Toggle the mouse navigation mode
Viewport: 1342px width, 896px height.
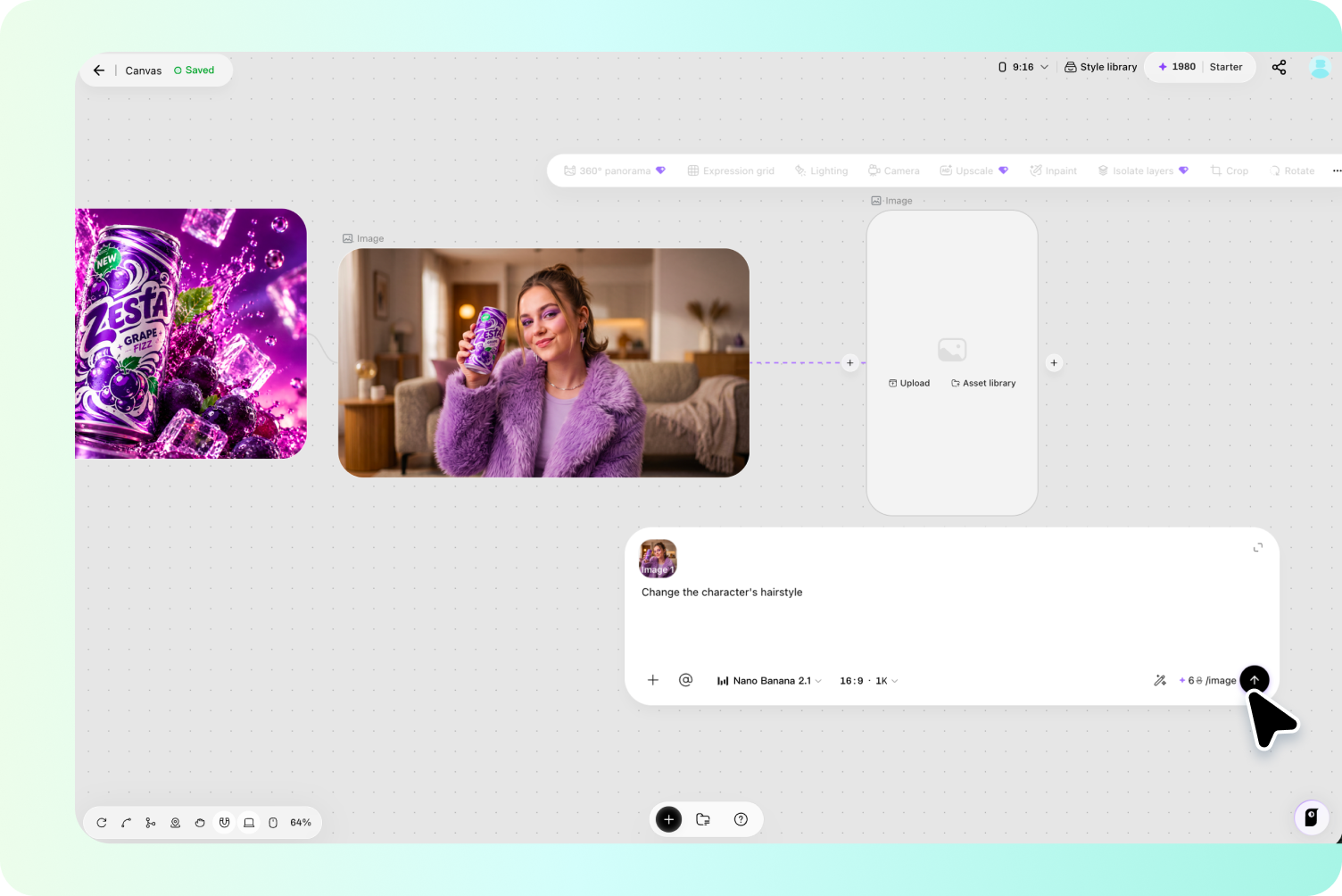pyautogui.click(x=273, y=823)
